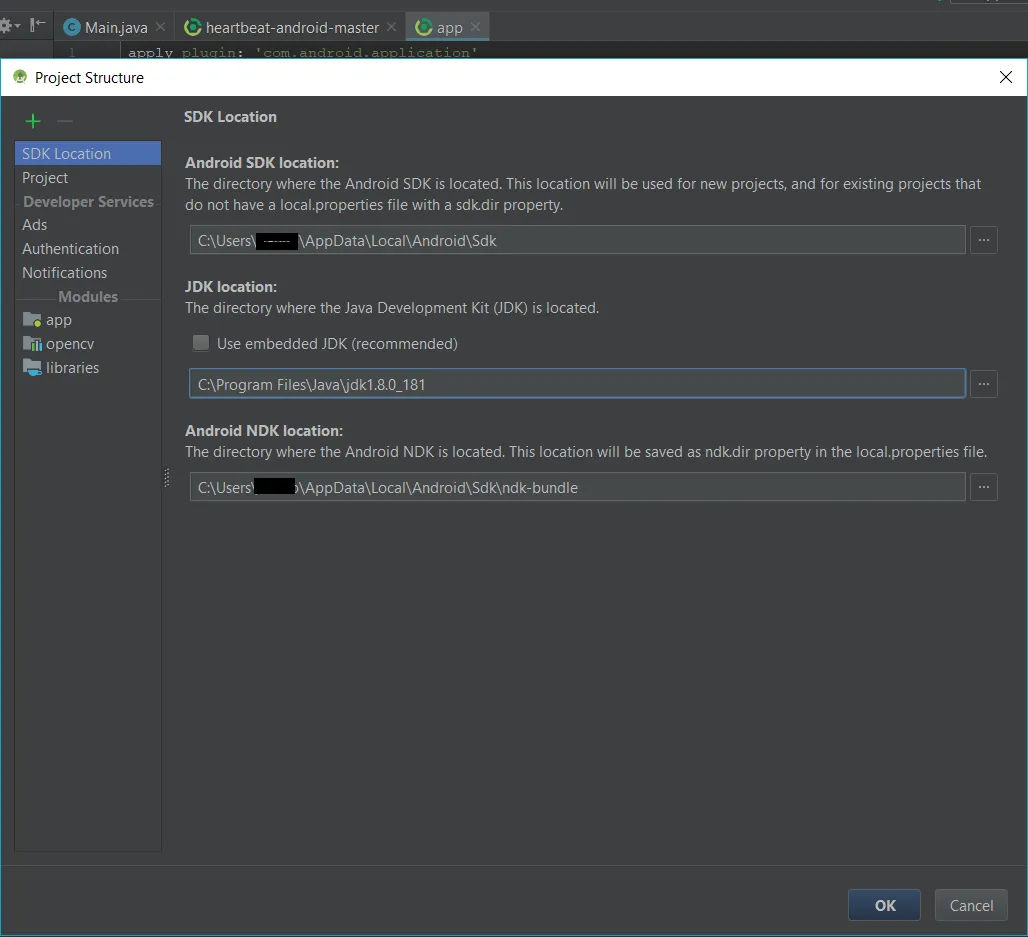The width and height of the screenshot is (1028, 937).
Task: Close the app editor tab
Action: pos(475,27)
